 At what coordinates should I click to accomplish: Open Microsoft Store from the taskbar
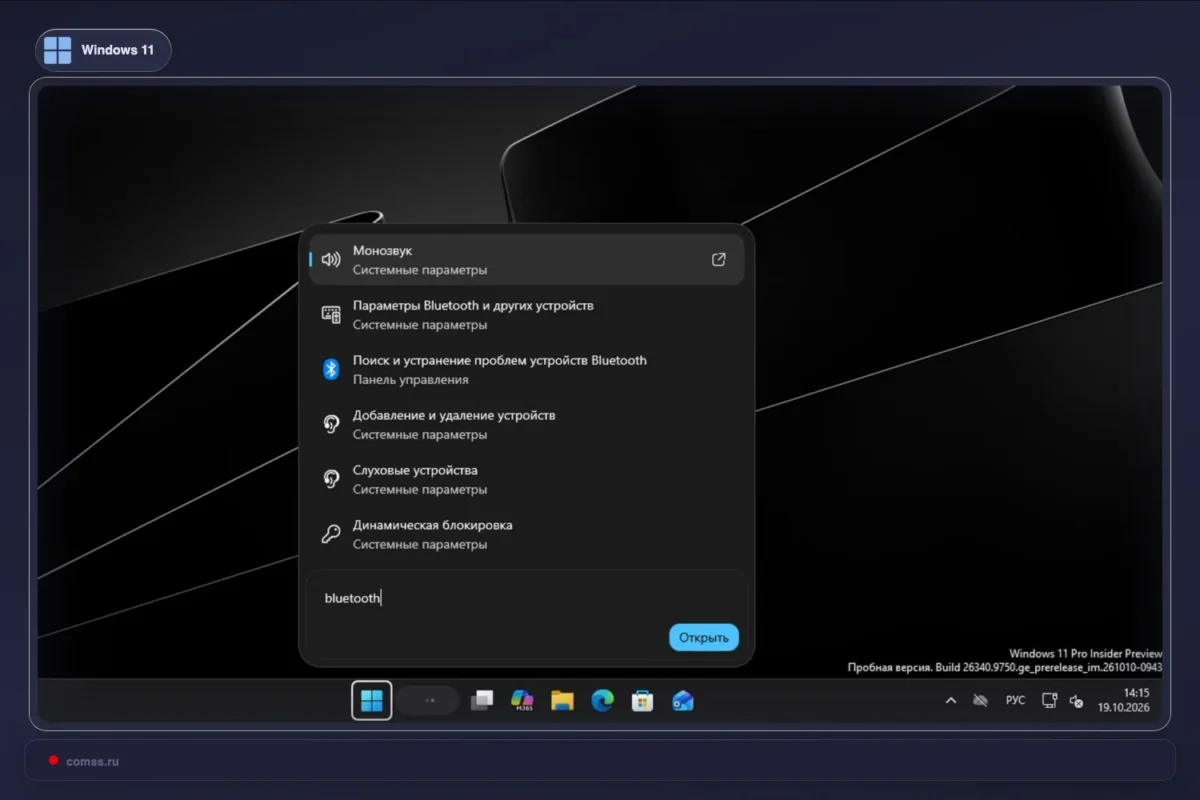click(x=642, y=701)
